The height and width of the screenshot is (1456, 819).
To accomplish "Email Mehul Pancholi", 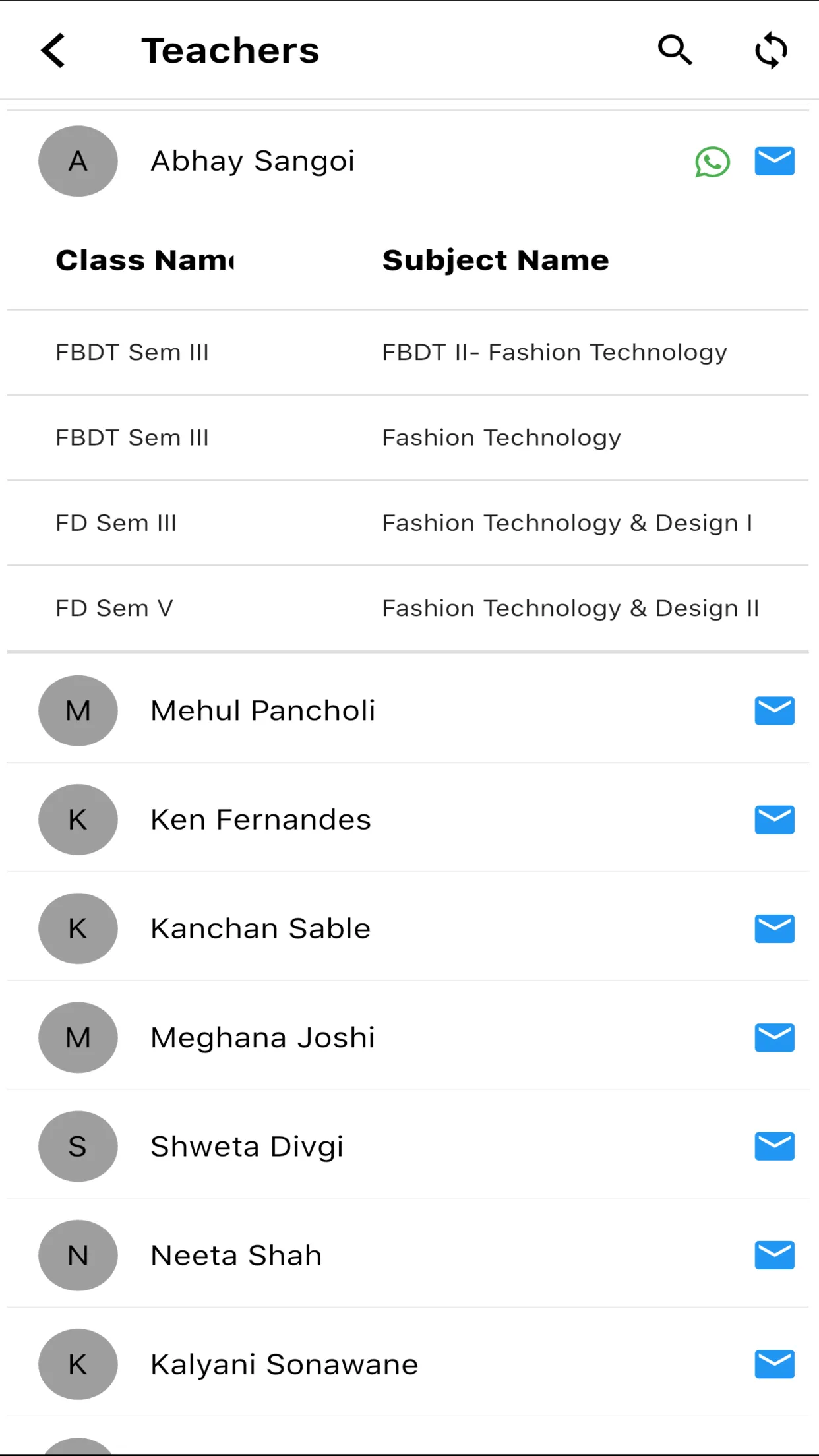I will pos(774,710).
